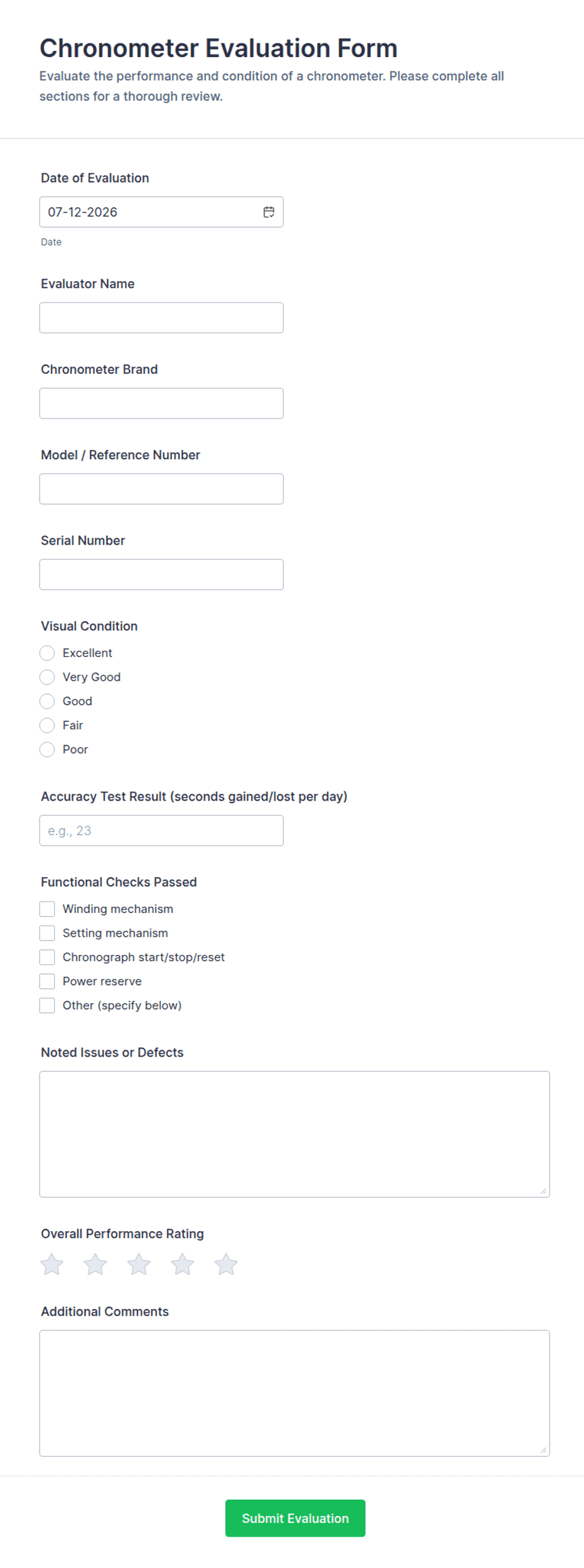Select Very Good visual condition
Screen dimensions: 584x1568
click(47, 677)
